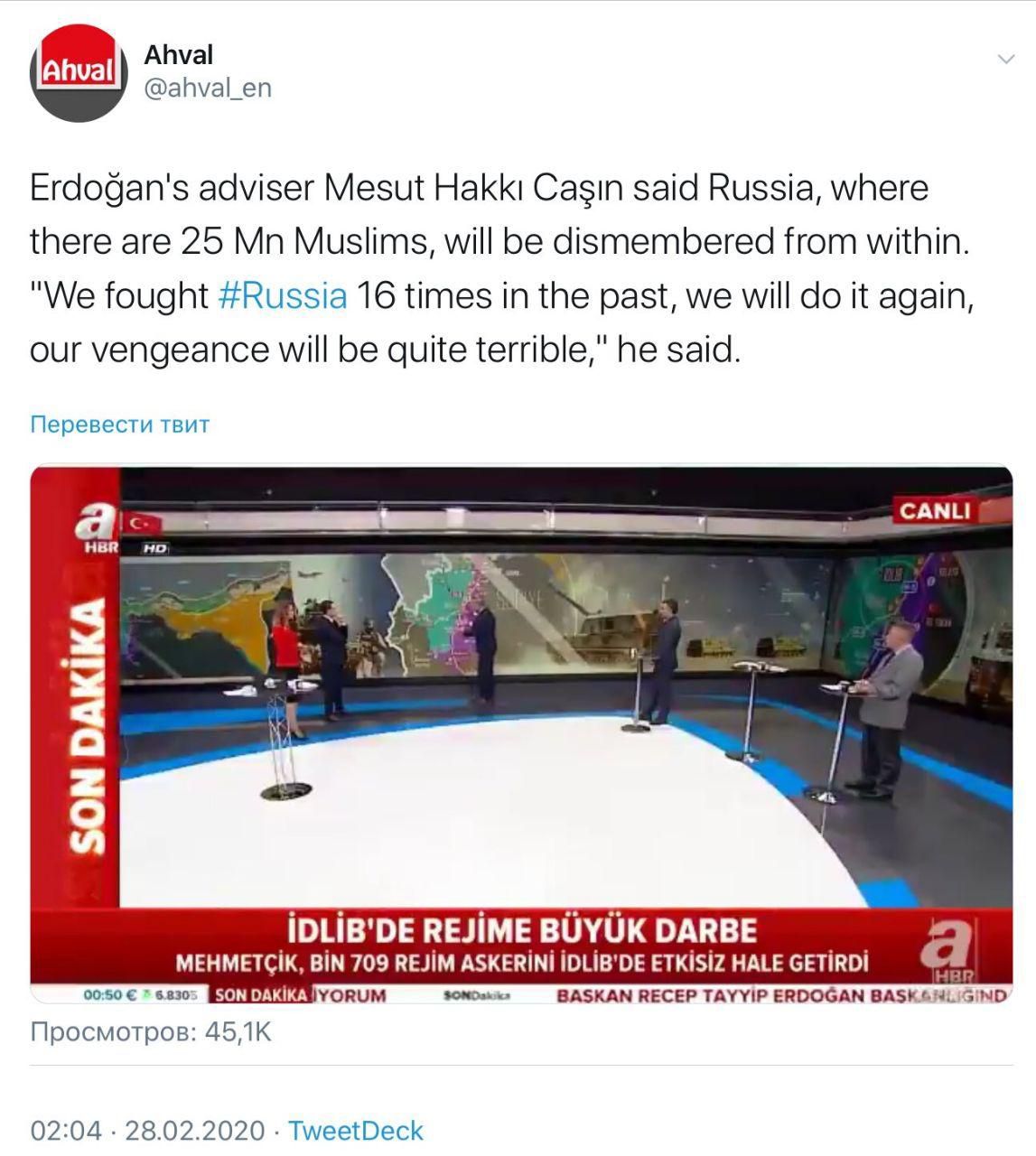Click the tweet text about Mesut Hakkı Caşın
This screenshot has width=1036, height=1156.
click(502, 268)
